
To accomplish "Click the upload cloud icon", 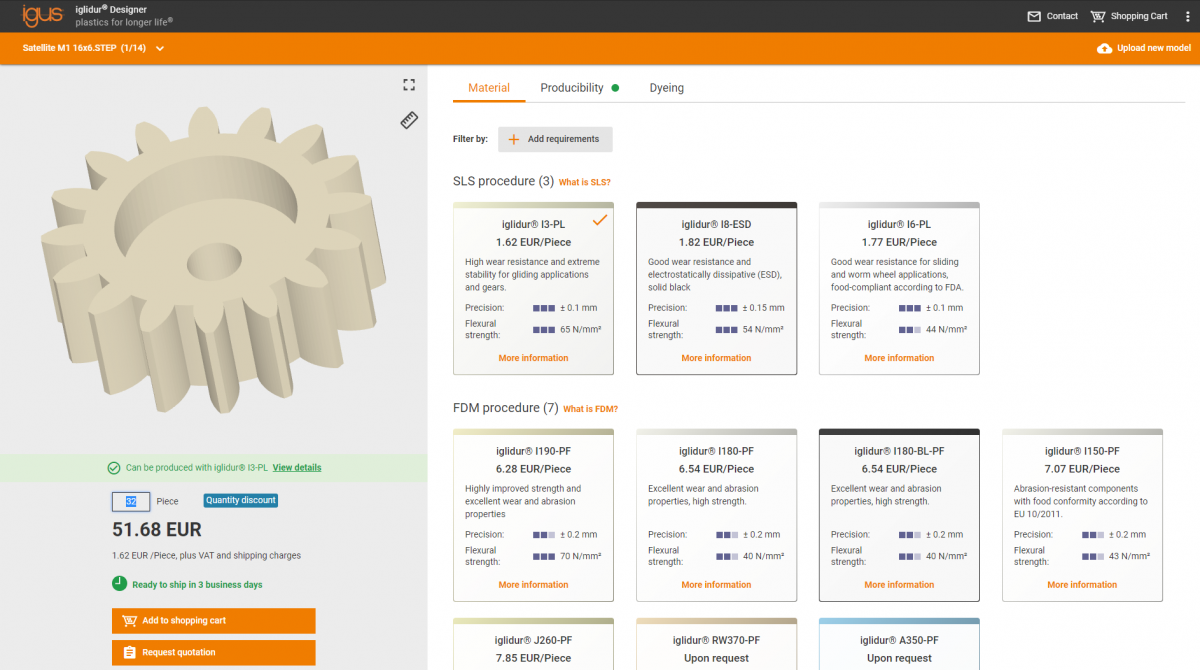I will coord(1104,48).
